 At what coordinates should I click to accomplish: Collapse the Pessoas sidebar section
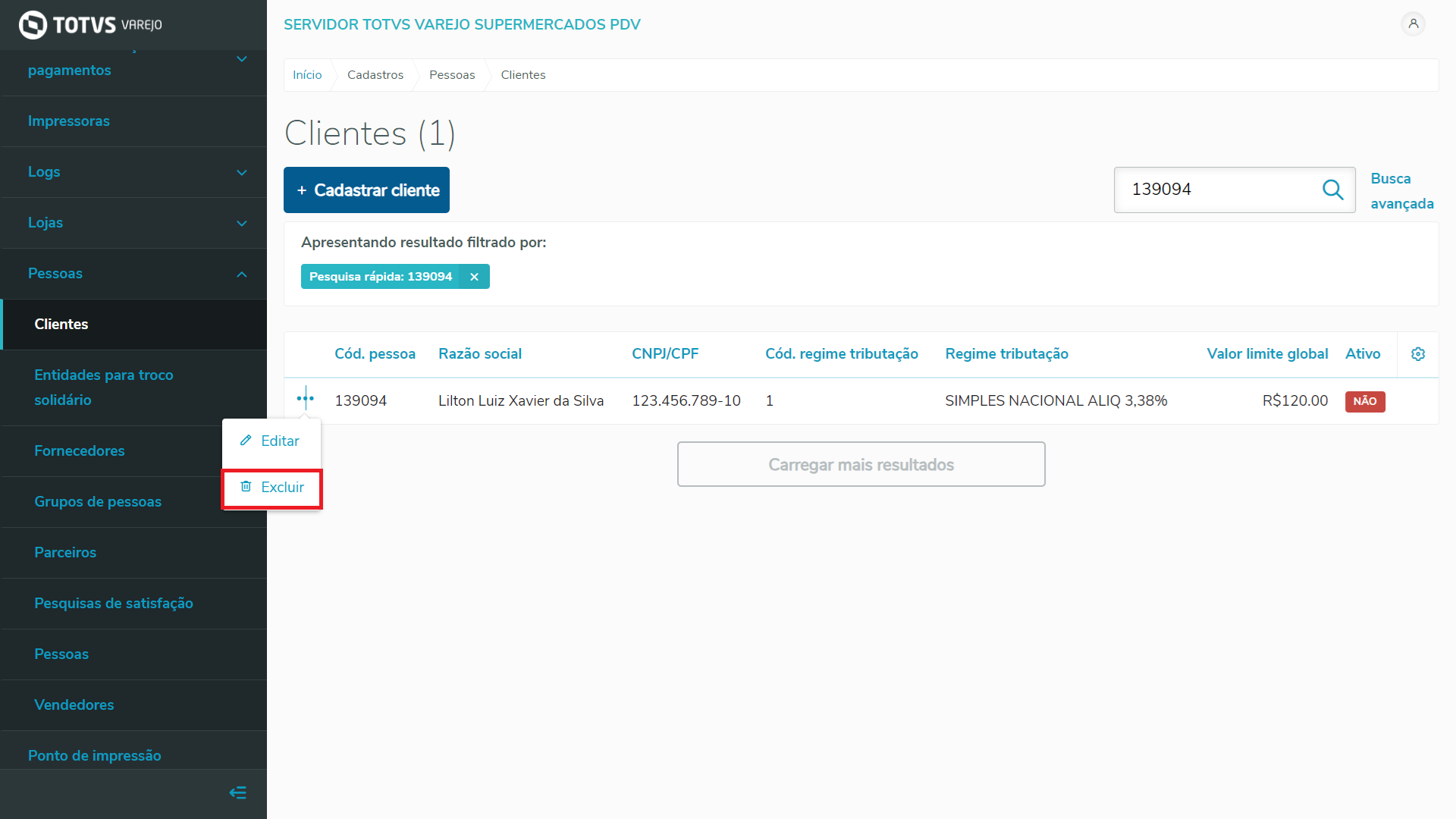[241, 274]
